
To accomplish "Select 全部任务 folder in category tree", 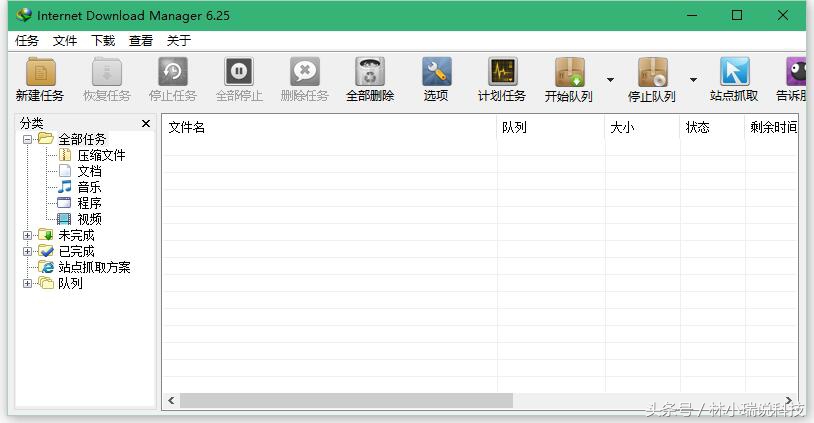I will click(82, 139).
